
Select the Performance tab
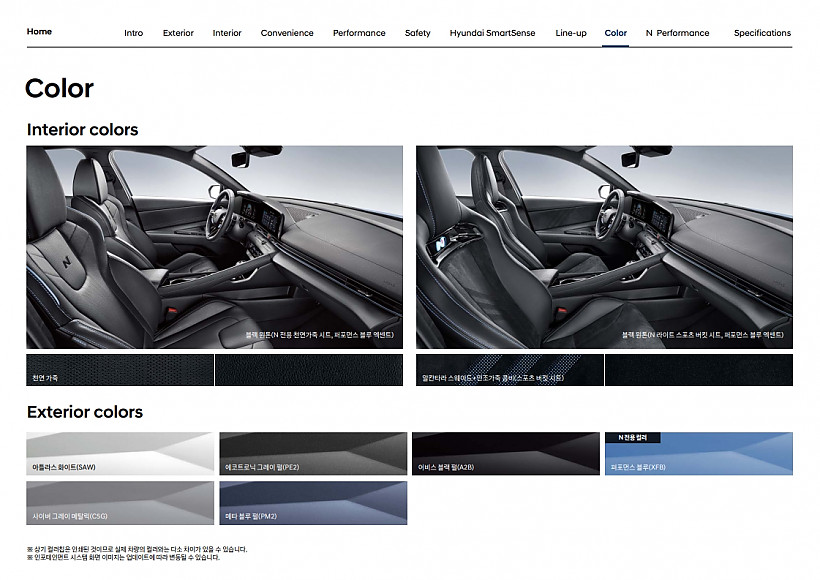[x=359, y=33]
